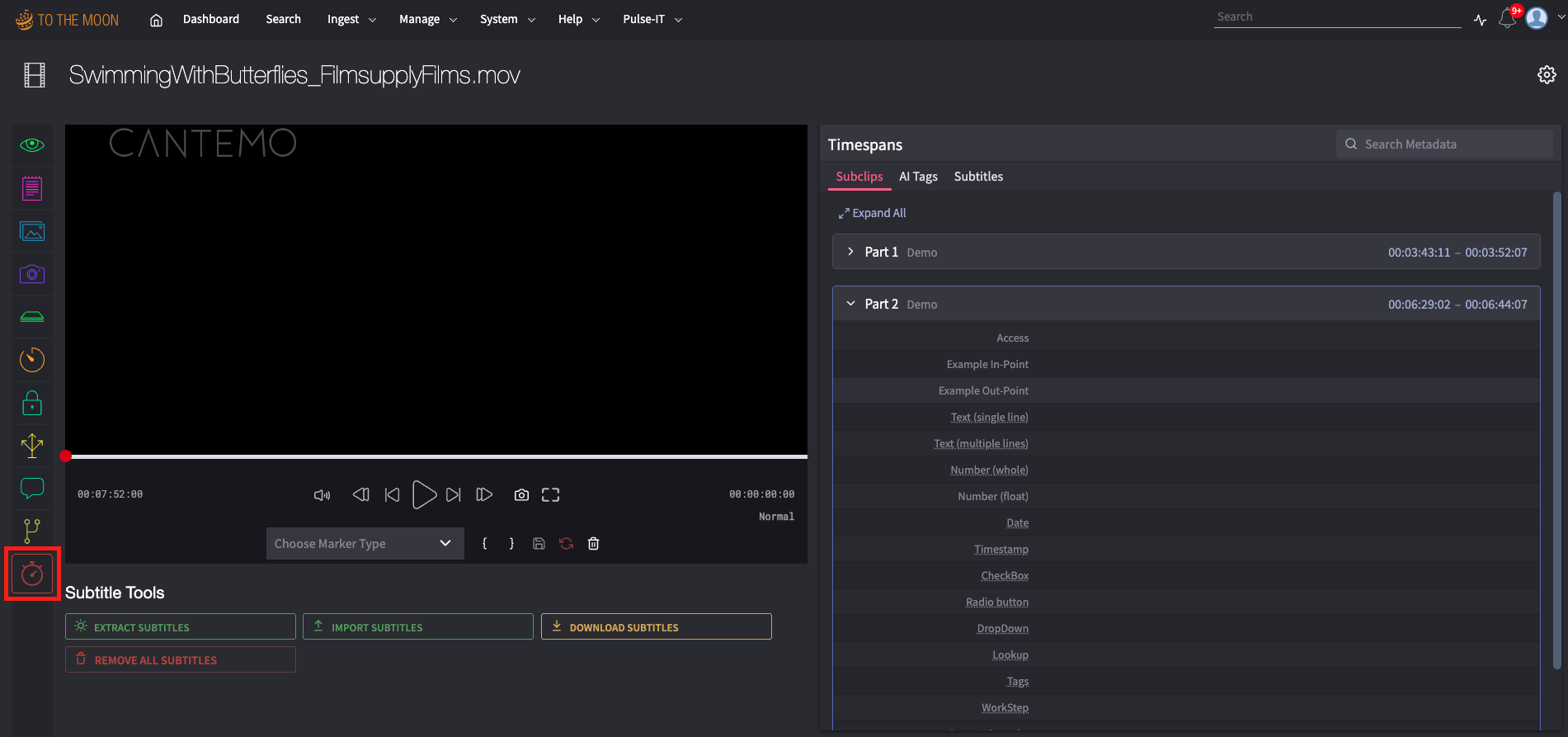Open the red stopwatch sidebar icon
This screenshot has width=1568, height=737.
click(32, 574)
